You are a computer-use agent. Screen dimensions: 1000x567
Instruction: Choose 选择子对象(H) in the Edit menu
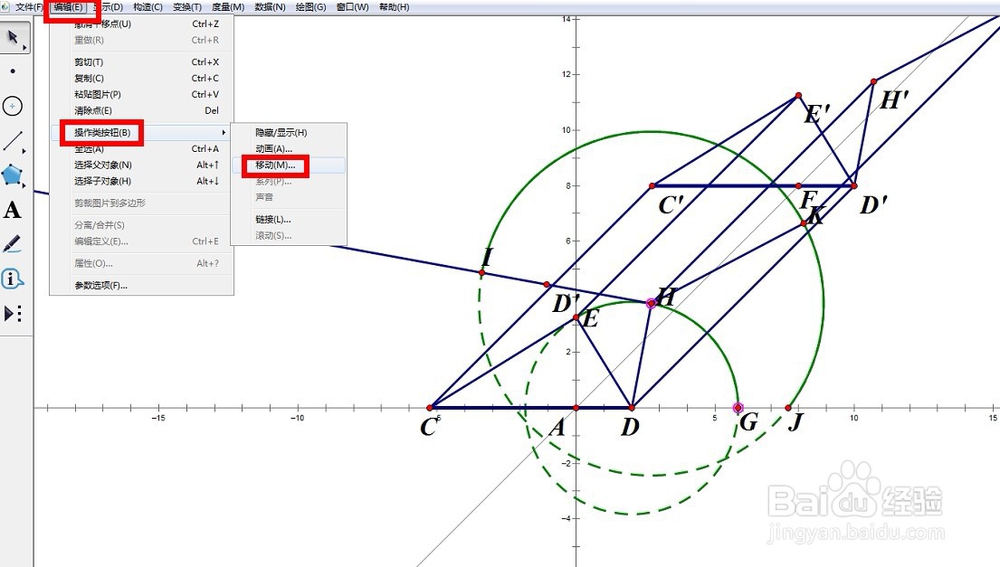point(142,181)
